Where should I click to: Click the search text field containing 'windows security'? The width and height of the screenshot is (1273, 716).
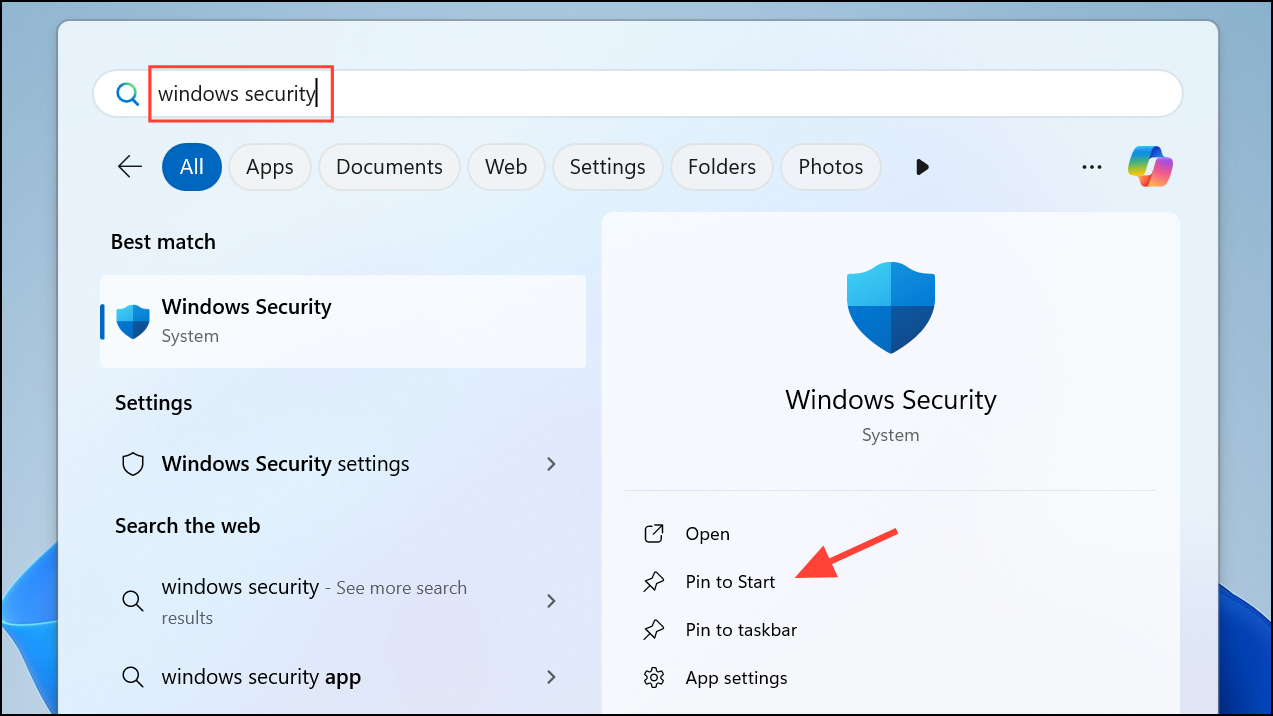tap(638, 94)
